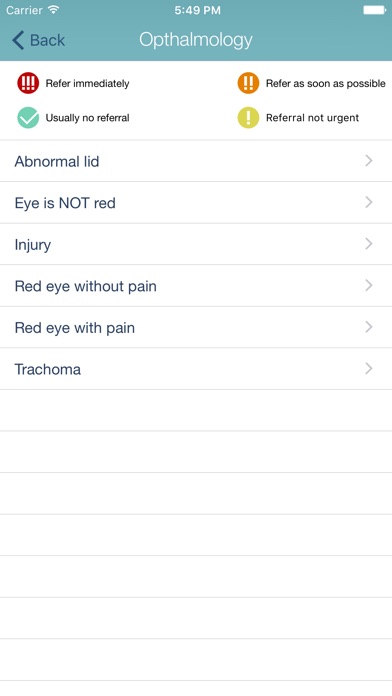The image size is (392, 696).
Task: Tap the battery indicator icon
Action: click(375, 10)
